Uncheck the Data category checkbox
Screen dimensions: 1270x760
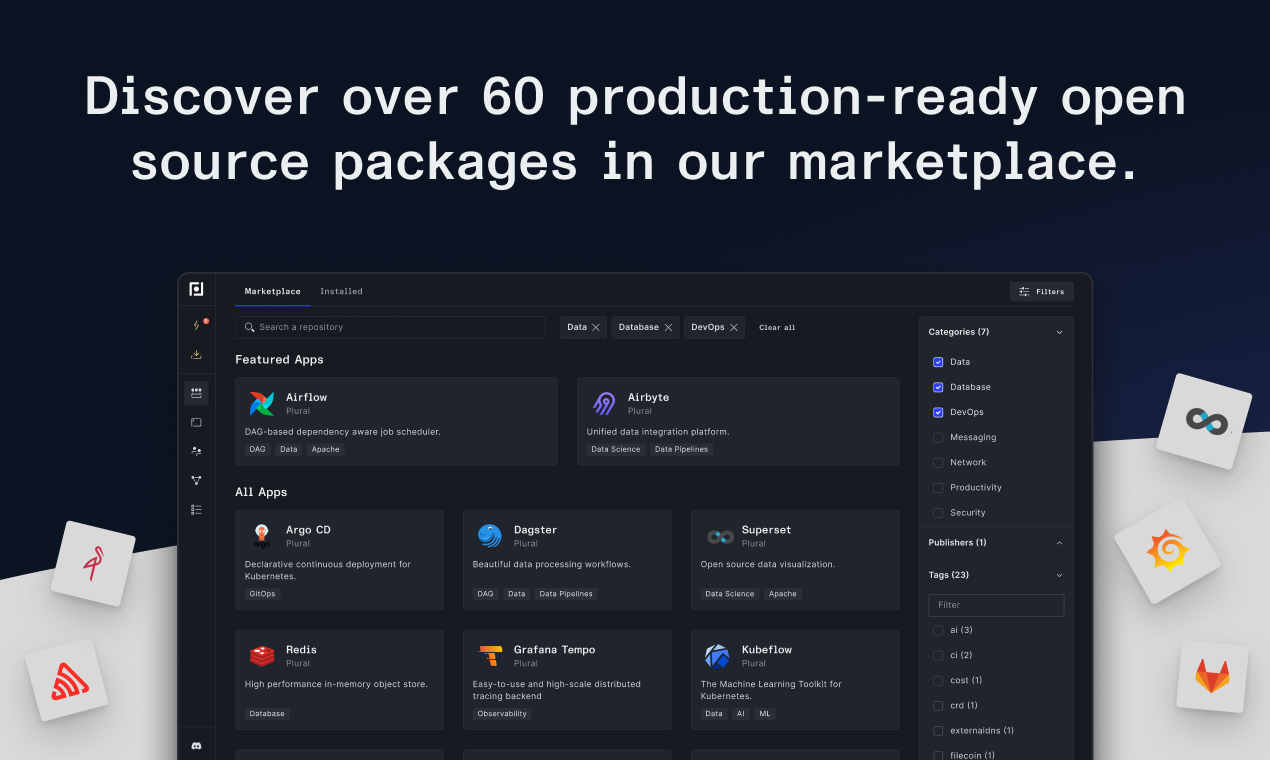point(938,362)
